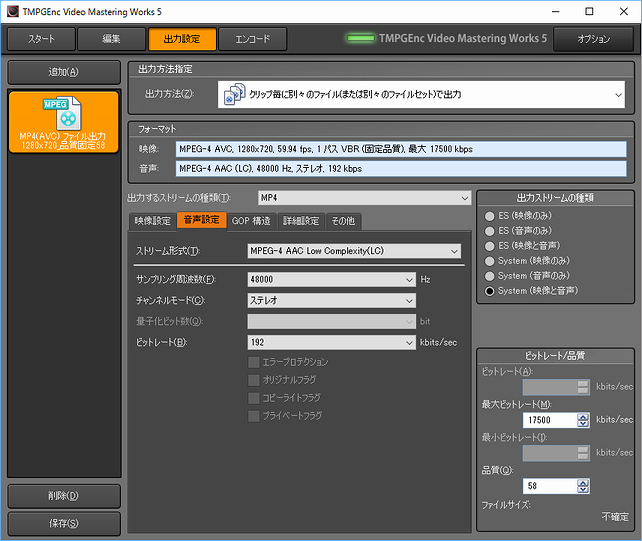Select the 出力設定 tab

point(182,39)
